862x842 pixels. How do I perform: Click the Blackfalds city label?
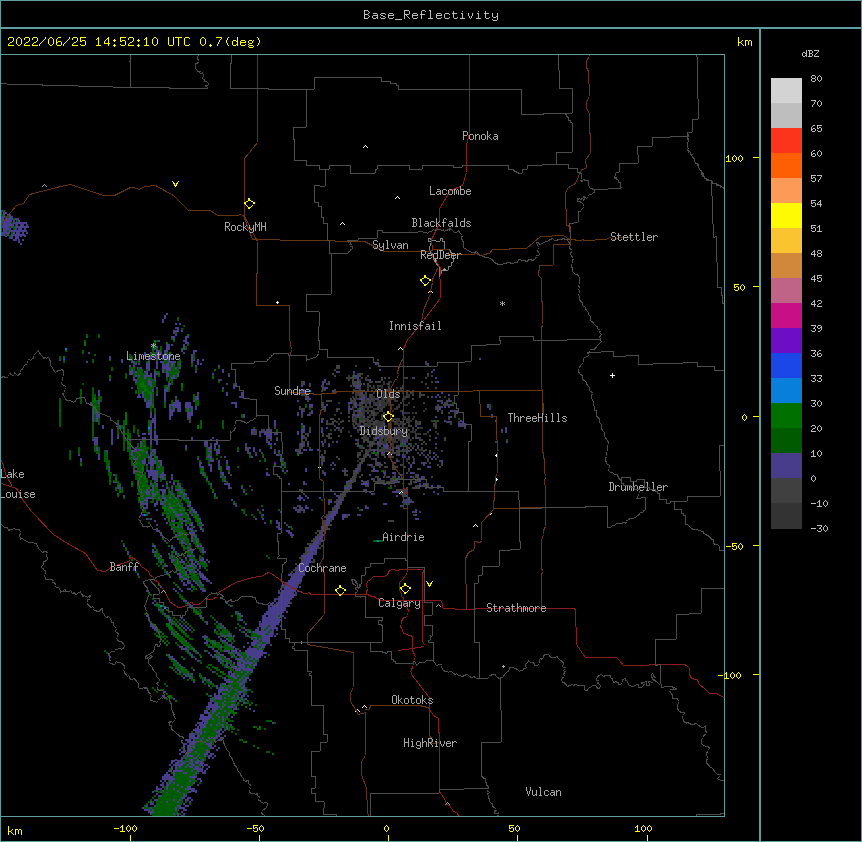pos(441,223)
